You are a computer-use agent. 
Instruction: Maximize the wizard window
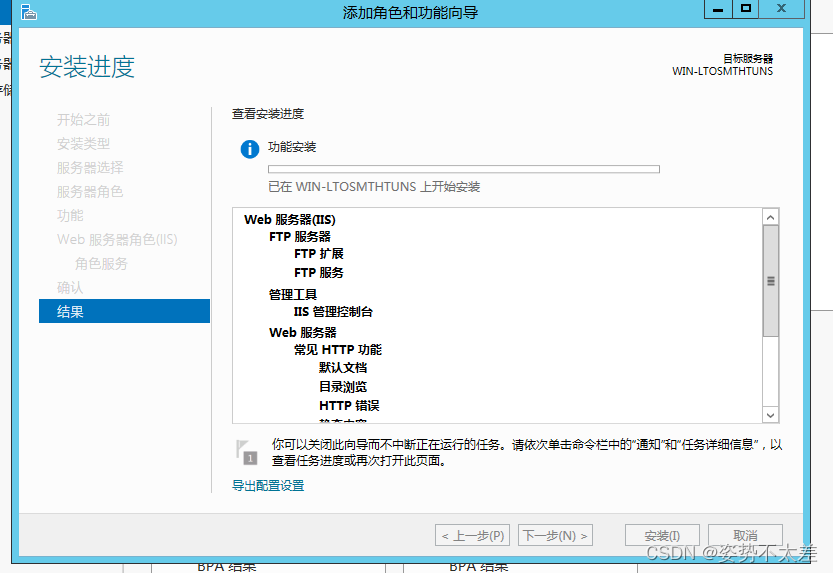coord(746,9)
